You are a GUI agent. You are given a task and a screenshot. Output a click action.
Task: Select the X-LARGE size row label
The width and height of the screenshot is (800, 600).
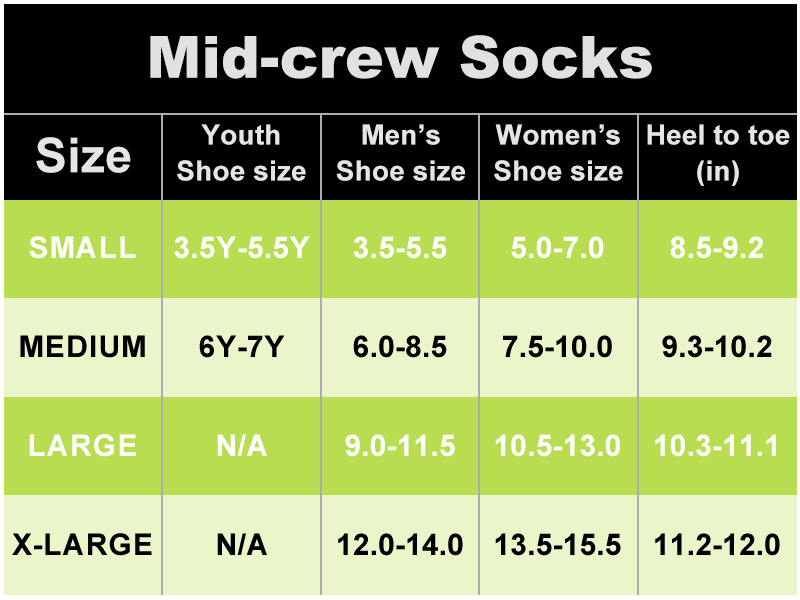point(83,545)
